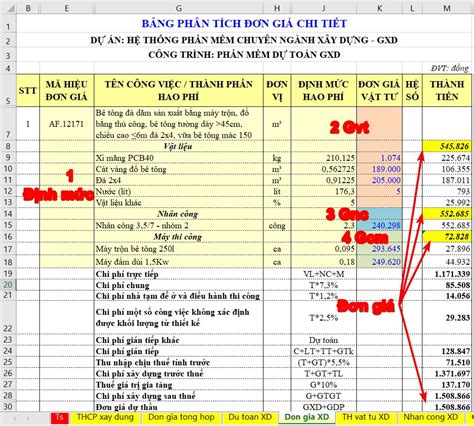The height and width of the screenshot is (426, 474).
Task: Click the unit price 189.000 cell
Action: 379,169
